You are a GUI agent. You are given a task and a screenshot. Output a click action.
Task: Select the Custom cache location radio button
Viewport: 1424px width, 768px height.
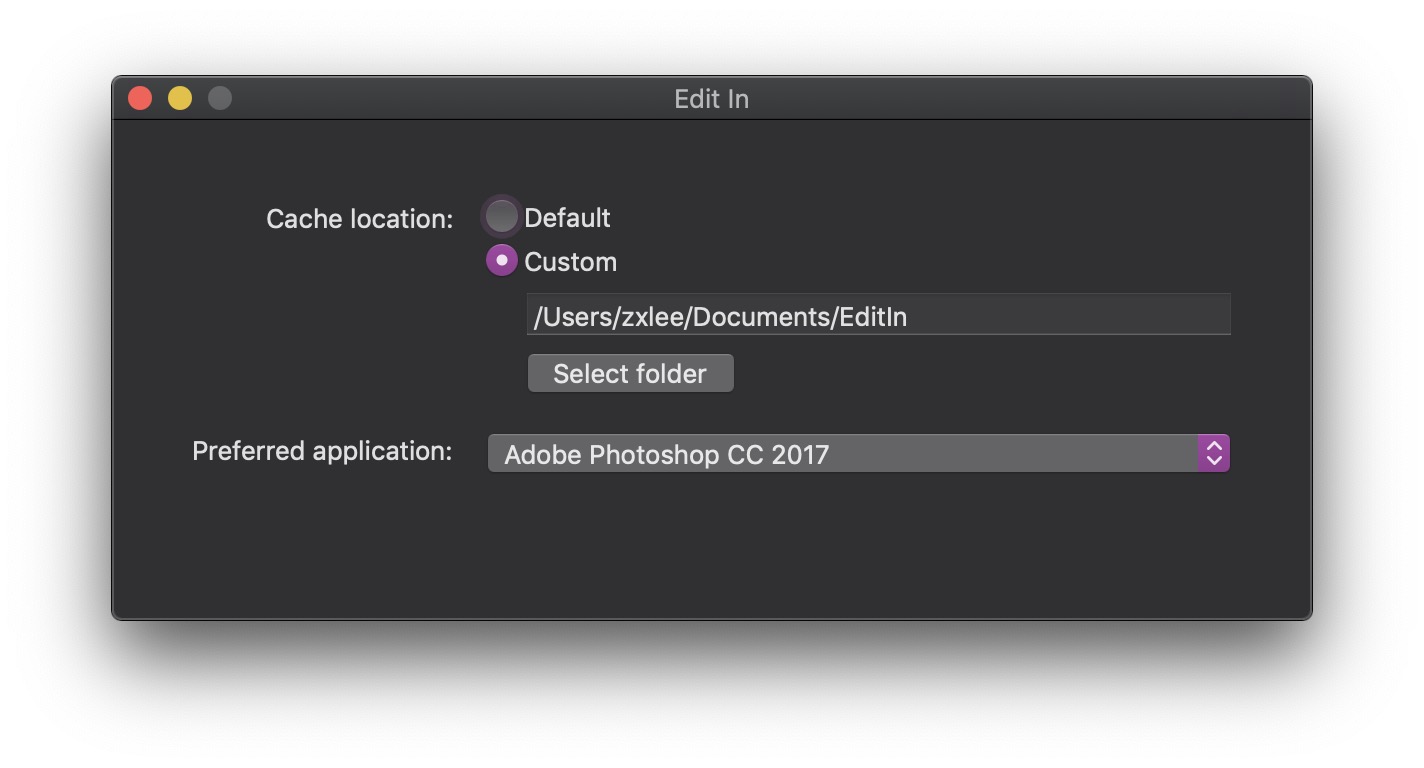tap(501, 261)
